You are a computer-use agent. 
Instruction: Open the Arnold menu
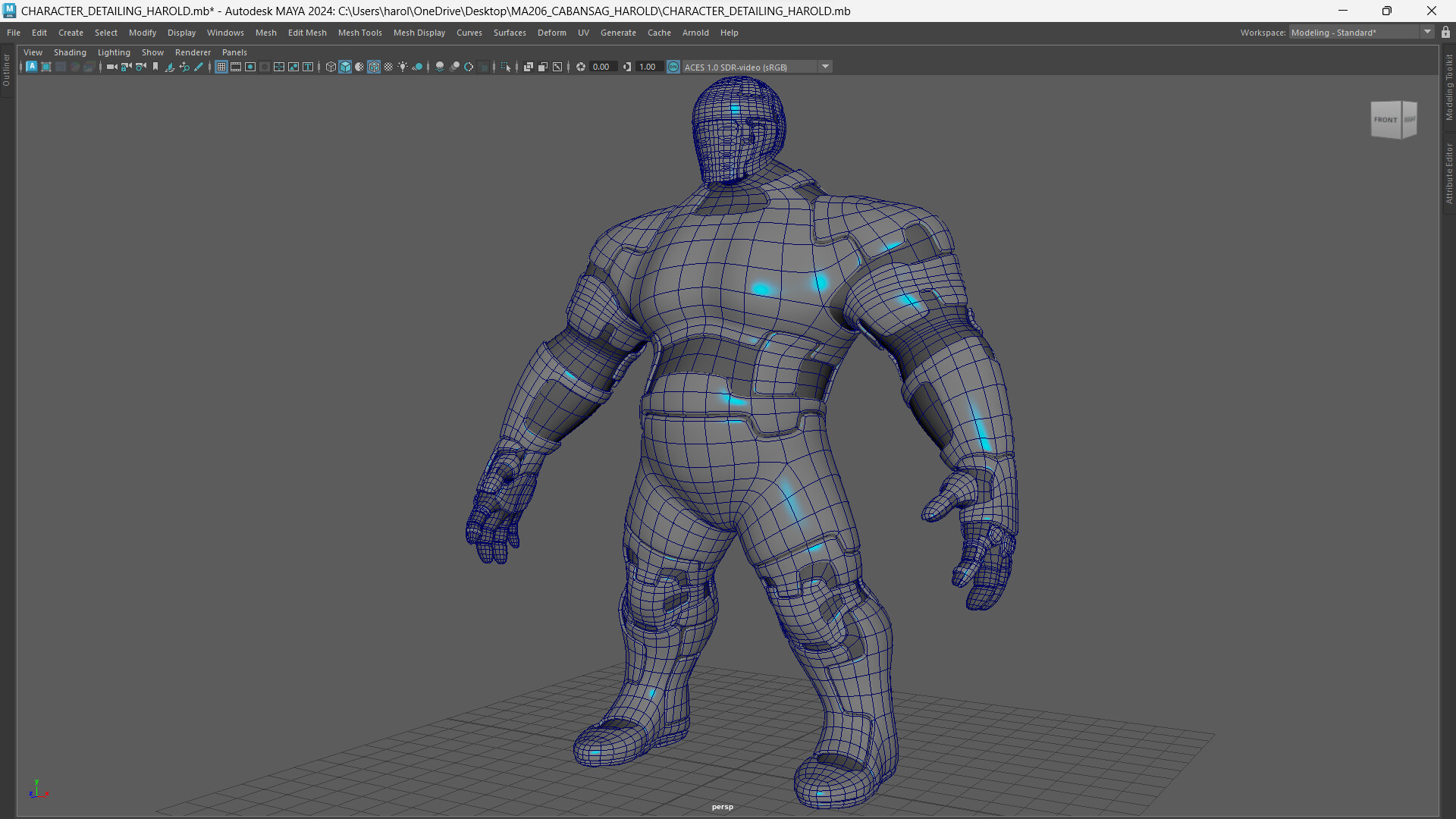pyautogui.click(x=695, y=33)
